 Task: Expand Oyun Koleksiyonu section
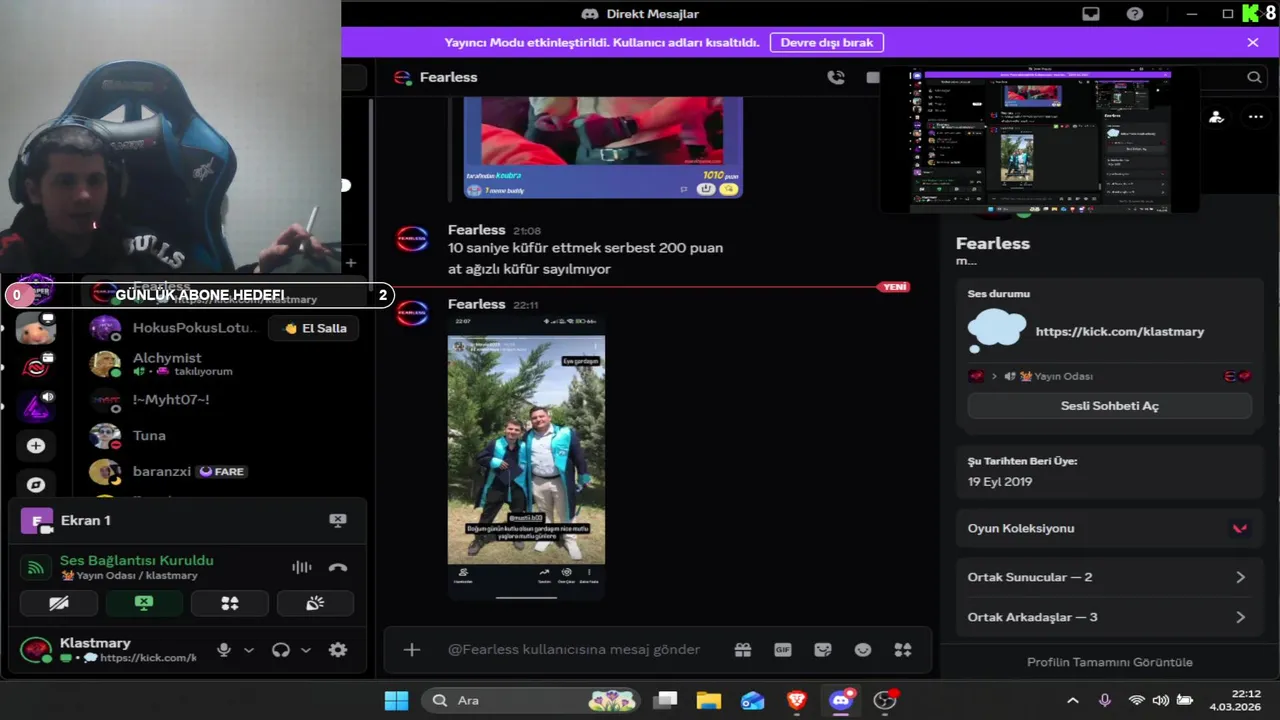tap(1108, 528)
